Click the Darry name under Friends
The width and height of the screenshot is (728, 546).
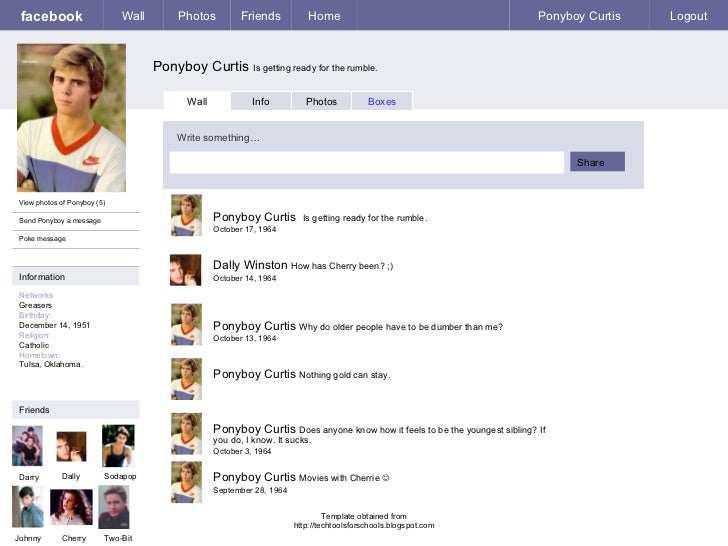pos(29,477)
